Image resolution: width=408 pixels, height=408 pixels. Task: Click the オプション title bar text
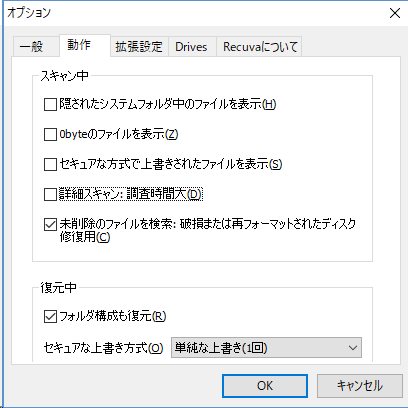(29, 13)
